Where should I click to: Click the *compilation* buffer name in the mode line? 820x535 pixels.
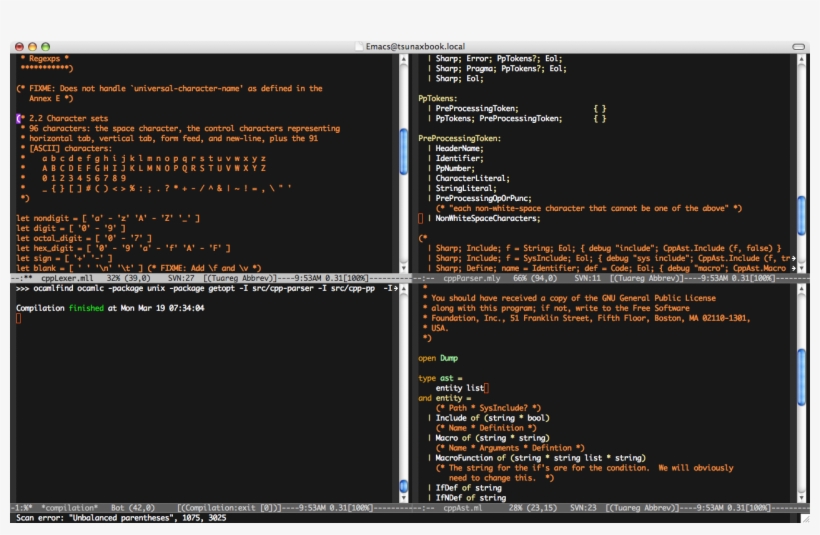tap(69, 507)
